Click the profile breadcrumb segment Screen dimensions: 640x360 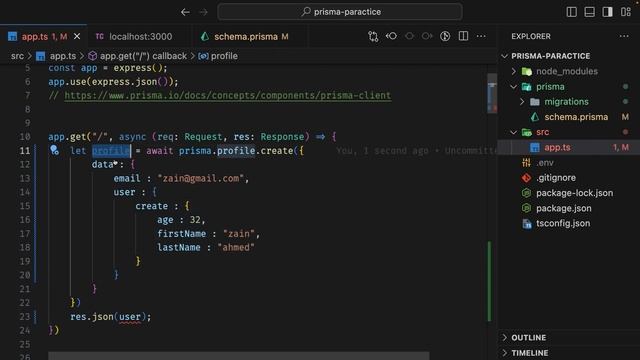click(224, 56)
